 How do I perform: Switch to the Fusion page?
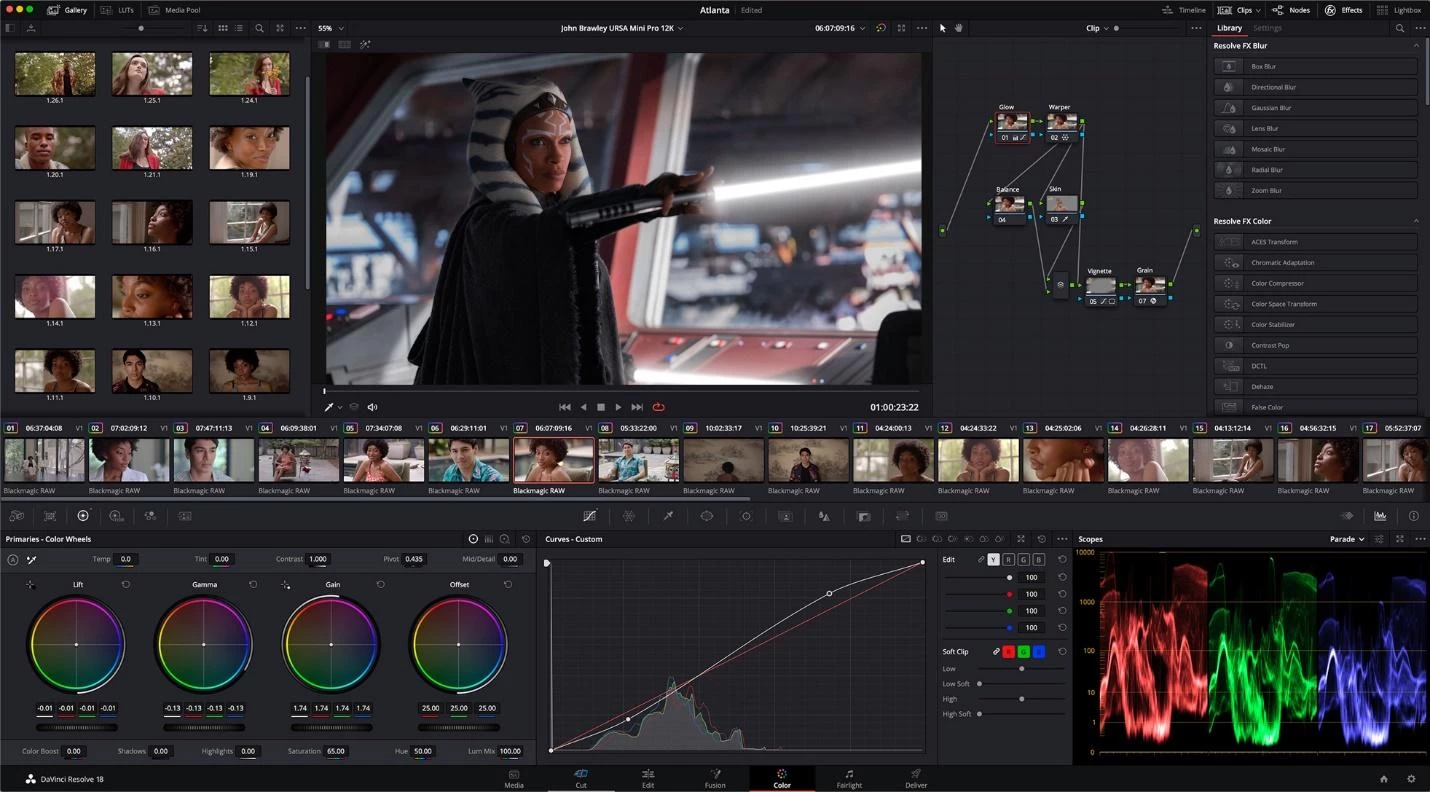point(715,779)
